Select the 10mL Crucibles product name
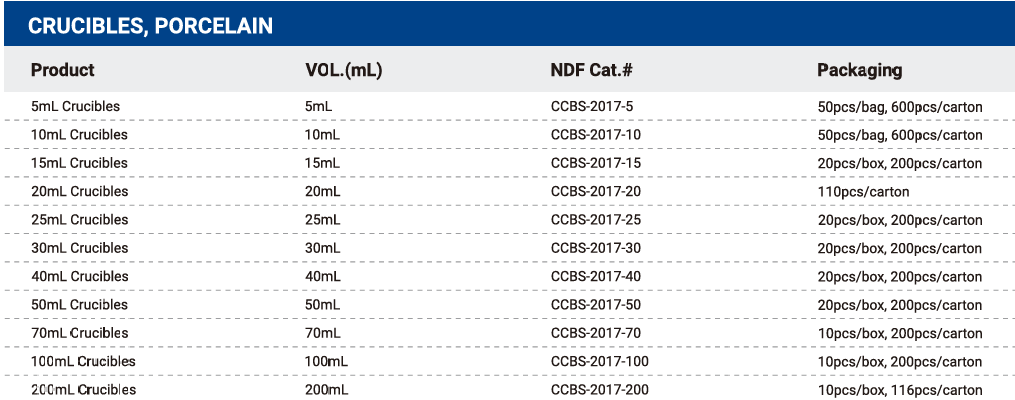The image size is (1015, 400). pos(79,135)
